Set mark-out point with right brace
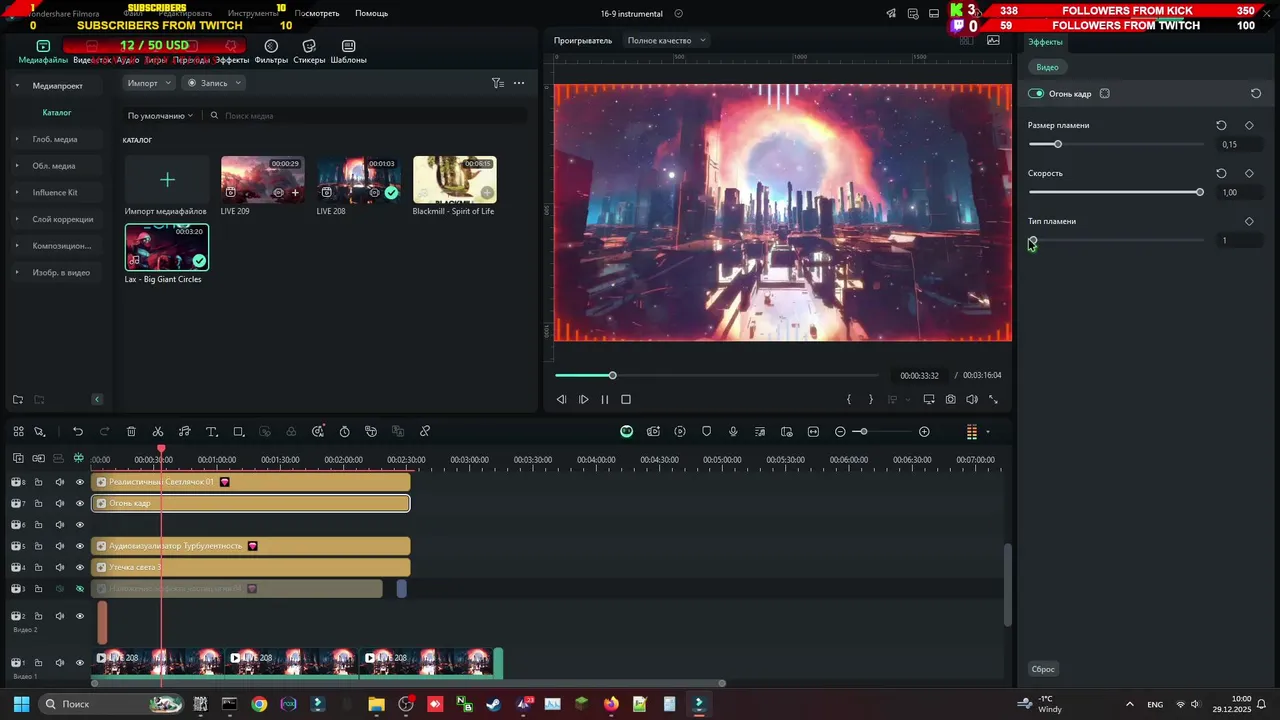 click(x=870, y=399)
